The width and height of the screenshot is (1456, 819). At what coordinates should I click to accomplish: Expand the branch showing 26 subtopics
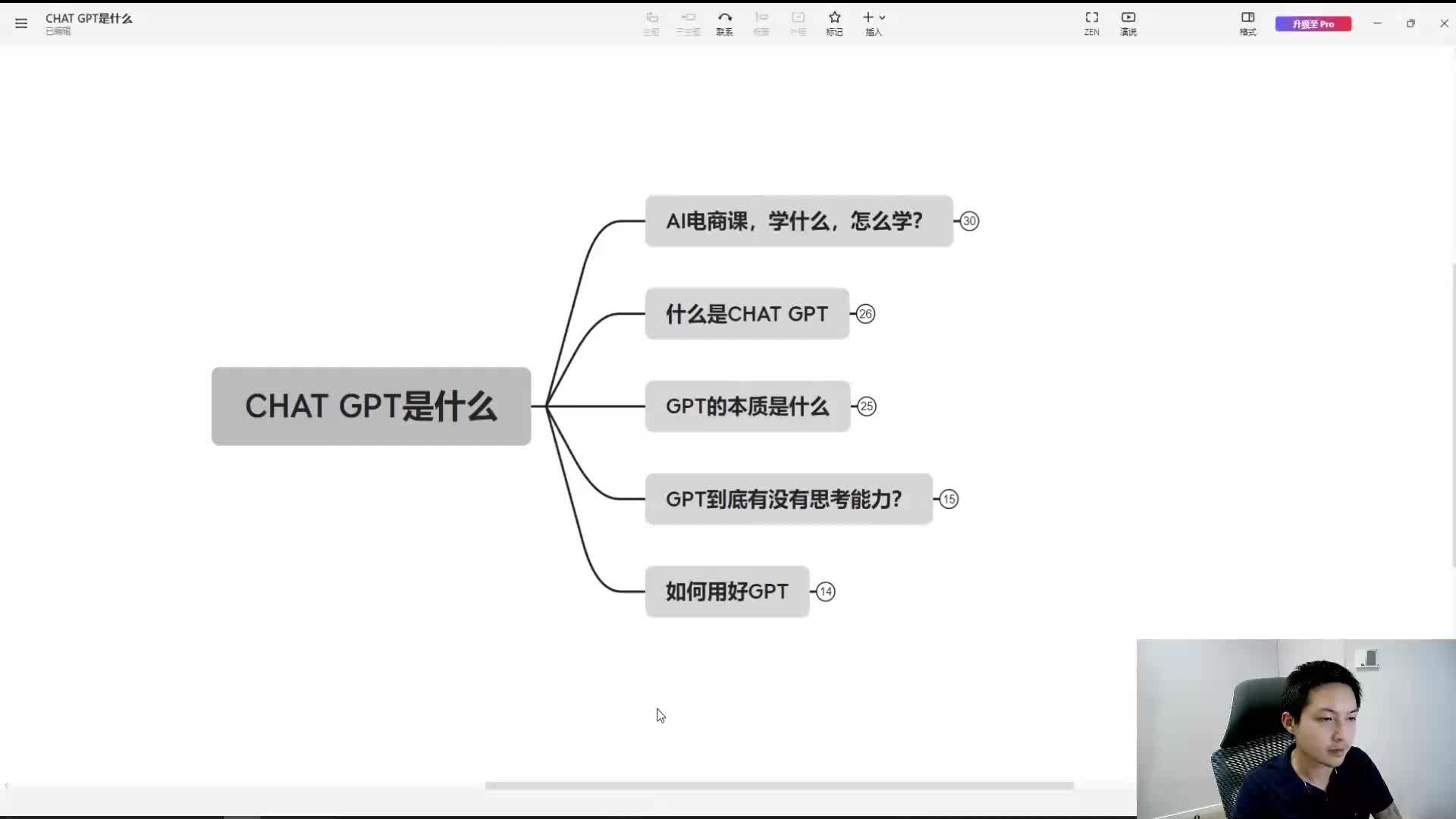(x=865, y=314)
